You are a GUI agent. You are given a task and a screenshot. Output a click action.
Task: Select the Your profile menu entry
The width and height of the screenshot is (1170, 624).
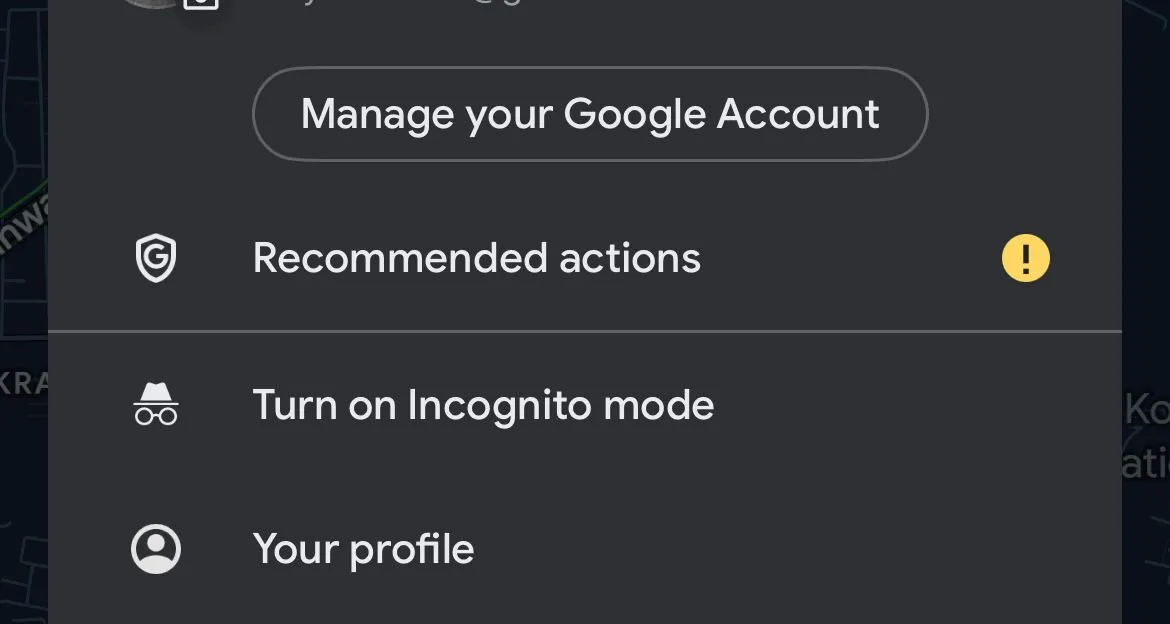364,548
